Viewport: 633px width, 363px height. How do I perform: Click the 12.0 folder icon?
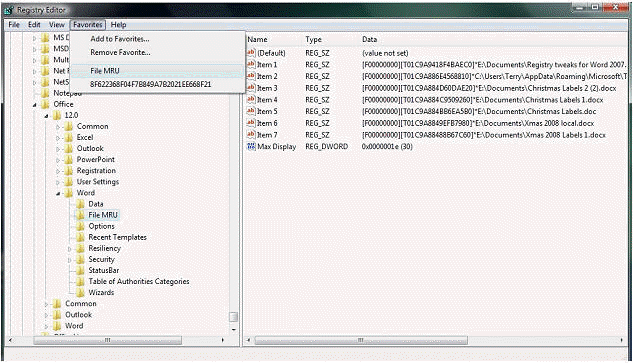57,115
